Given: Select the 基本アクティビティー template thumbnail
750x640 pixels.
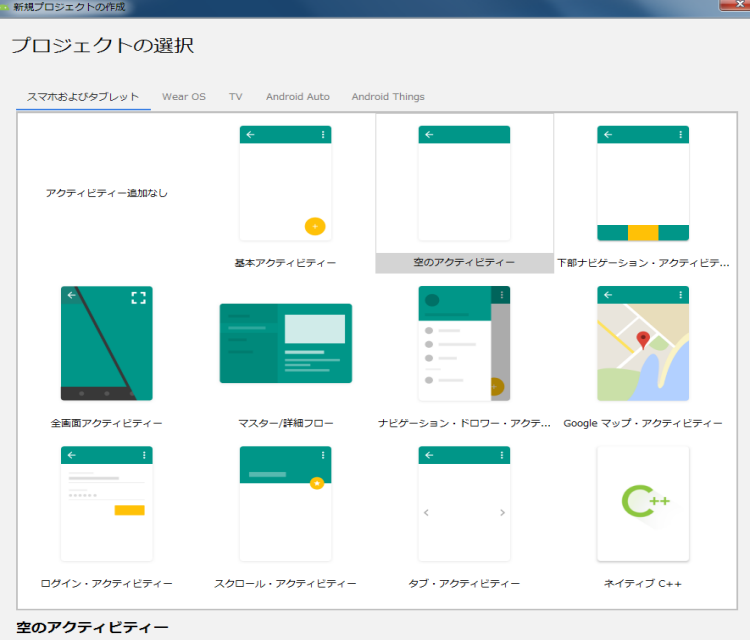Looking at the screenshot, I should point(286,183).
